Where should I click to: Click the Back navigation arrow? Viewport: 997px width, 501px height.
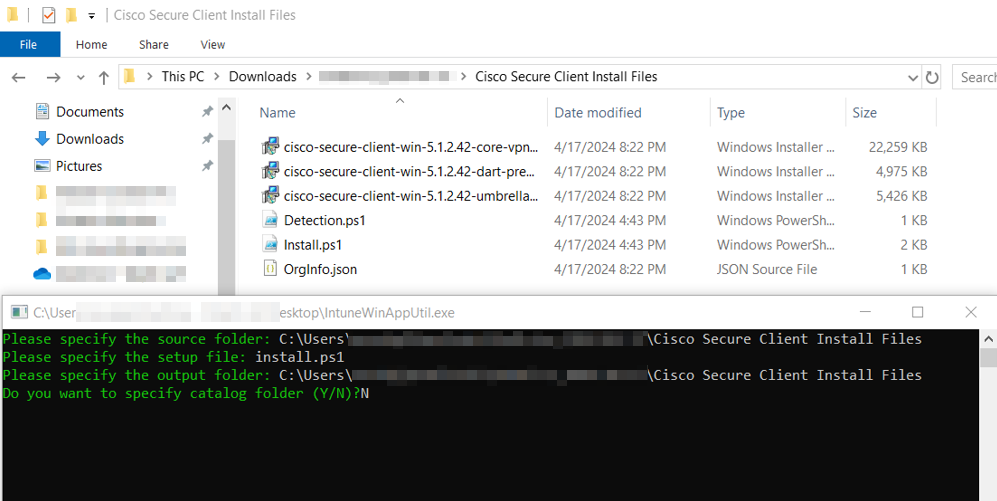pyautogui.click(x=19, y=77)
